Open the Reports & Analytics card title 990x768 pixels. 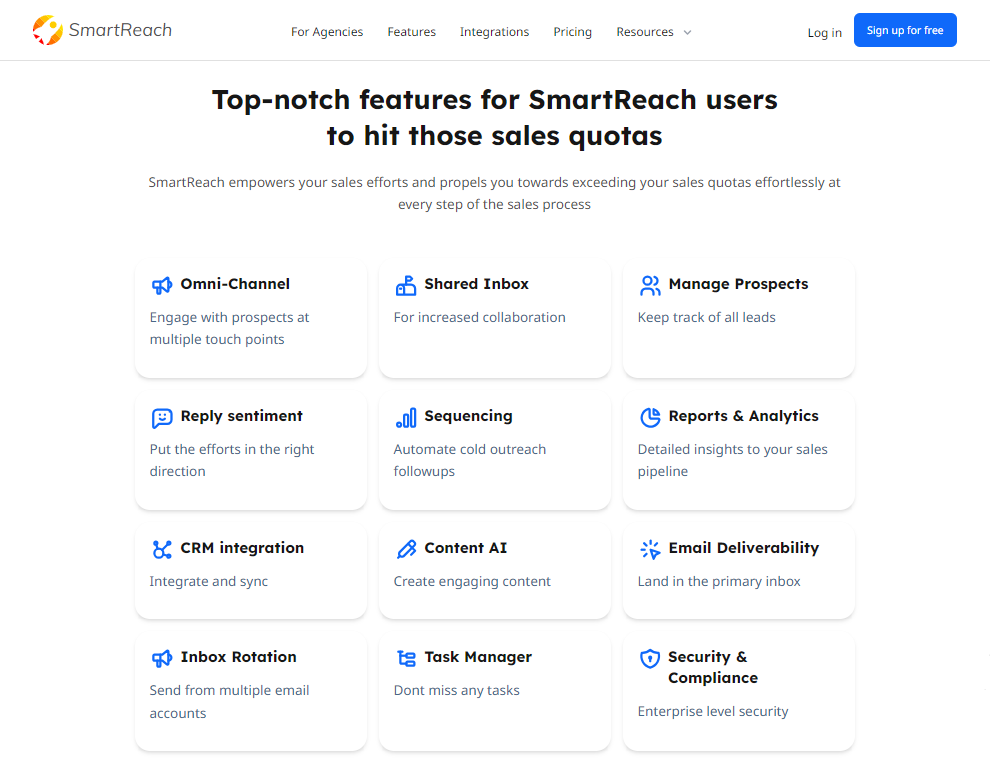pyautogui.click(x=743, y=416)
